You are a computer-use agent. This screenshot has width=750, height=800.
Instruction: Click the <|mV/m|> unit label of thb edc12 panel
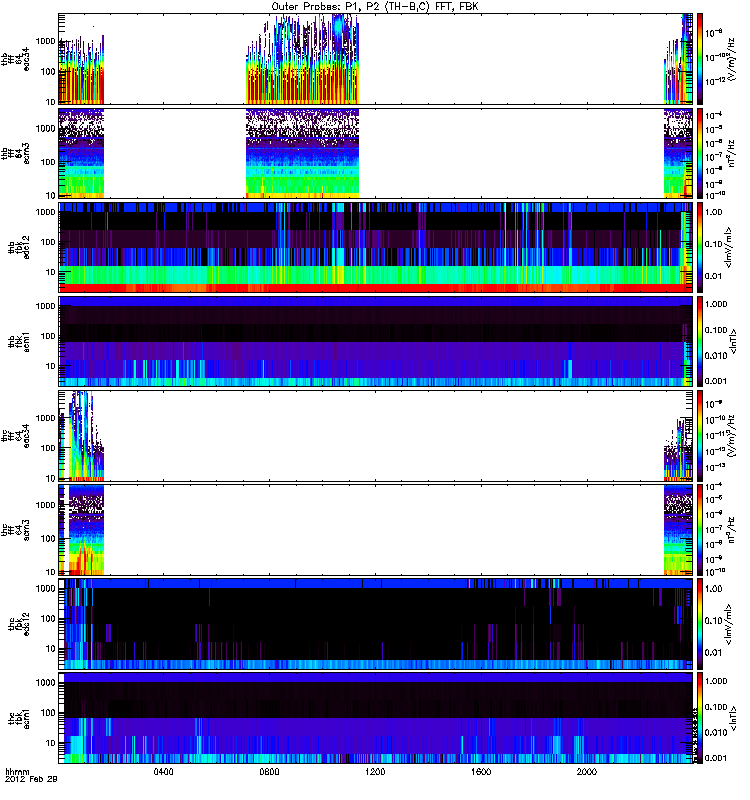point(730,247)
